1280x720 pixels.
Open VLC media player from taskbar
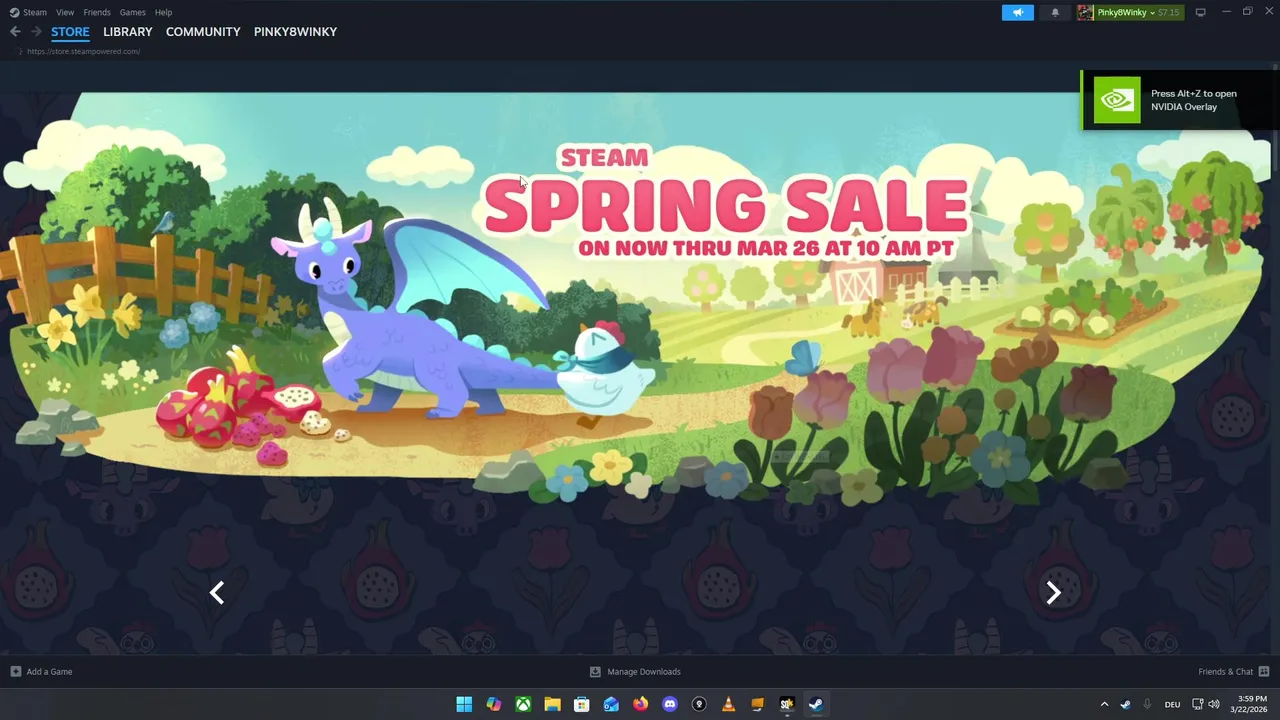(x=728, y=704)
